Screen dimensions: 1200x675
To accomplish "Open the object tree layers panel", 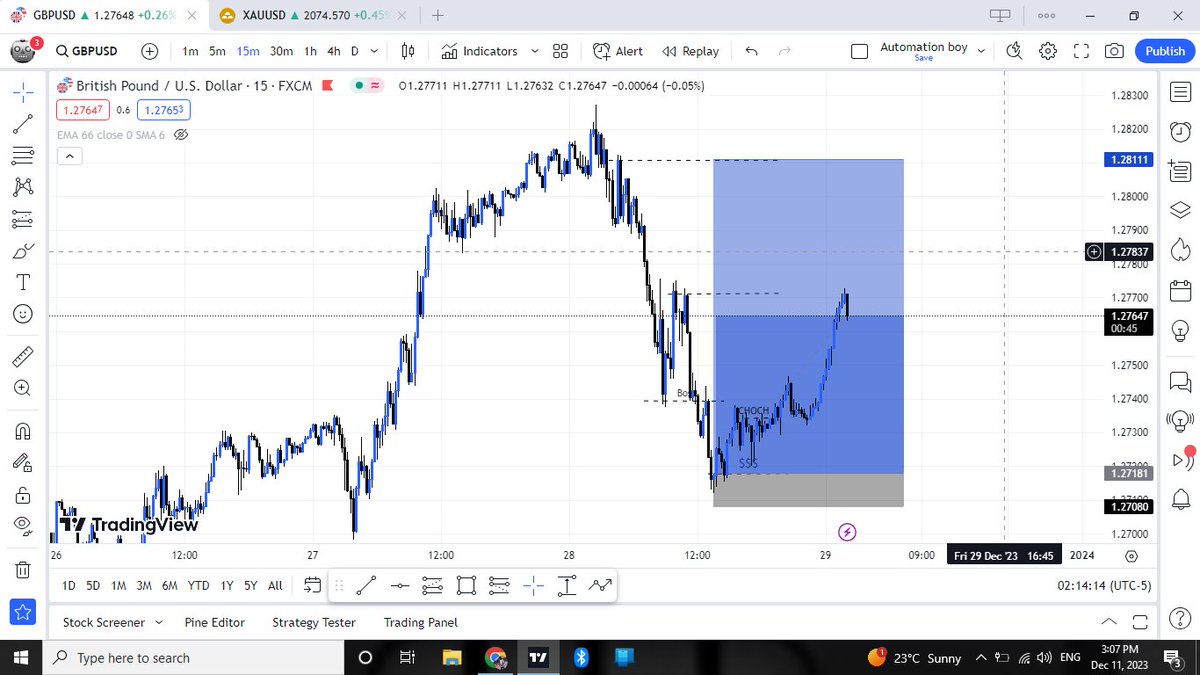I will click(x=1180, y=209).
